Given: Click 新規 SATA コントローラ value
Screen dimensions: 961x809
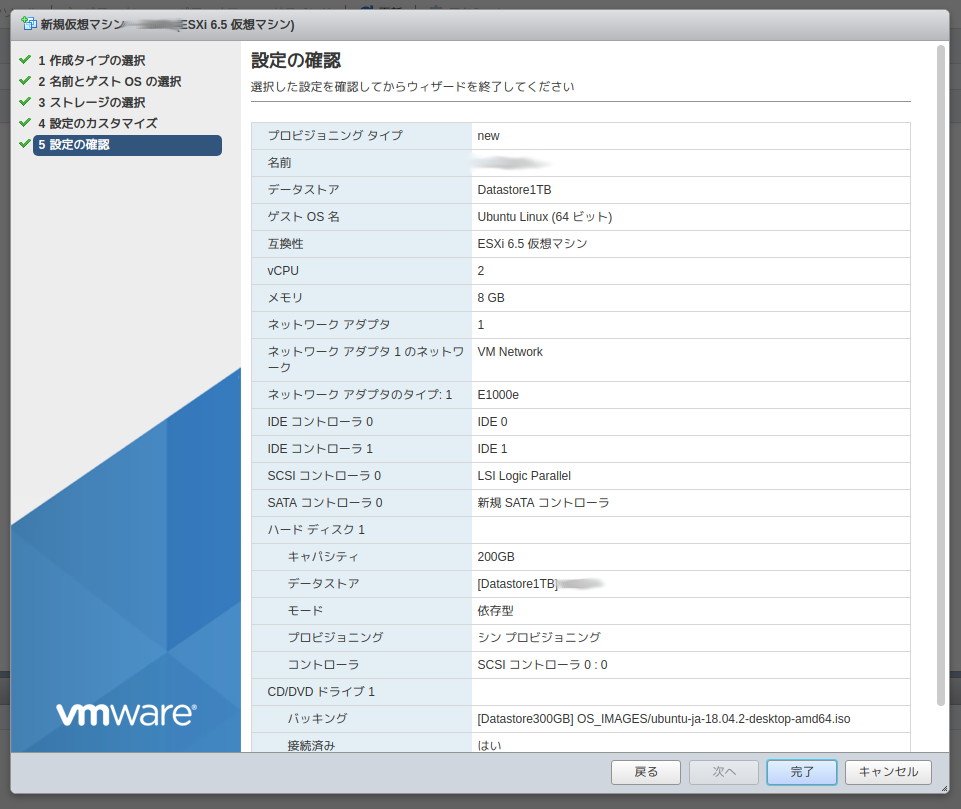Looking at the screenshot, I should (x=543, y=503).
